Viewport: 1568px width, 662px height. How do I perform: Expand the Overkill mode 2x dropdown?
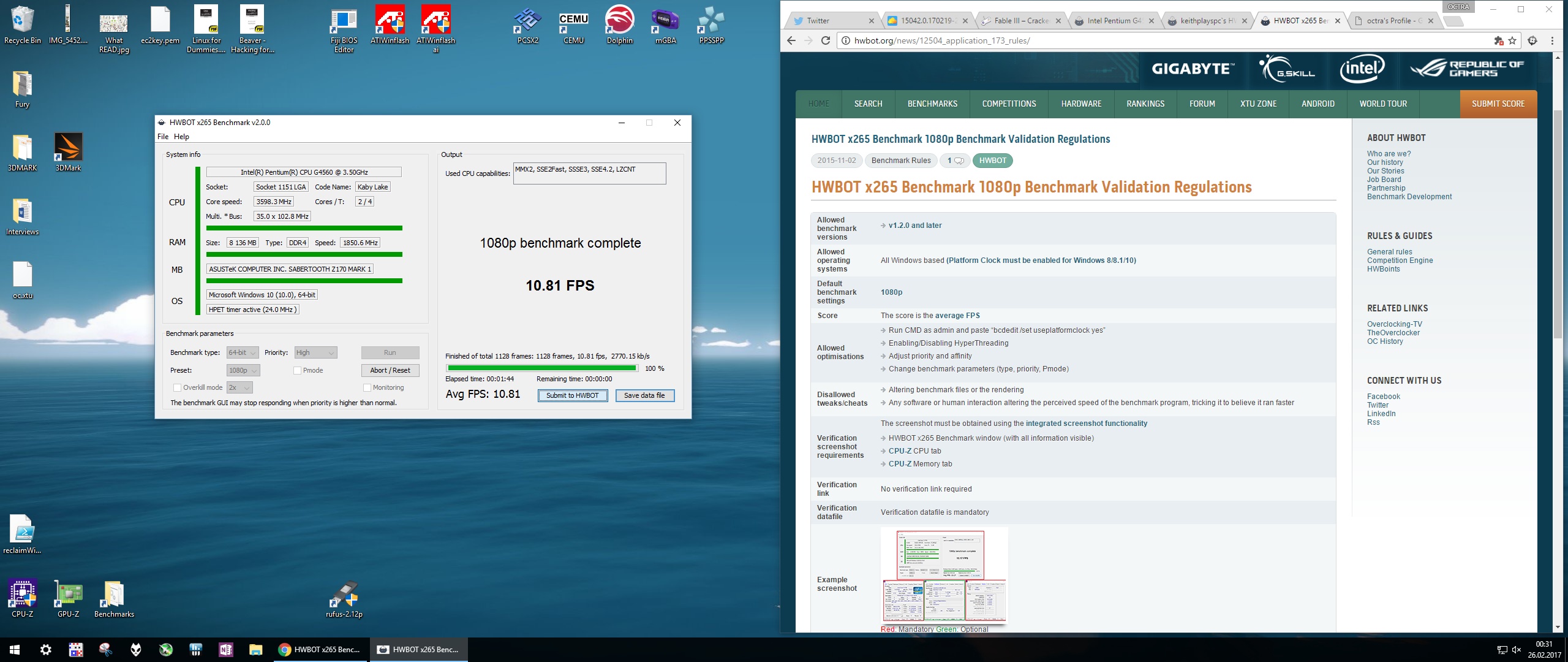click(239, 387)
